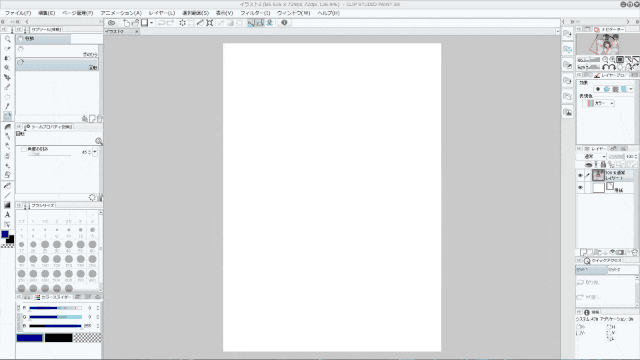Open the round assist help icon
640x360 pixels.
click(284, 23)
